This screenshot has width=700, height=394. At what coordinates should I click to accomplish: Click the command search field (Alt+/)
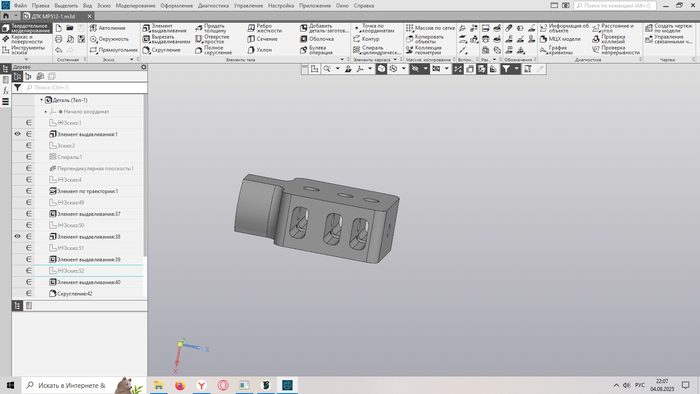[615, 6]
